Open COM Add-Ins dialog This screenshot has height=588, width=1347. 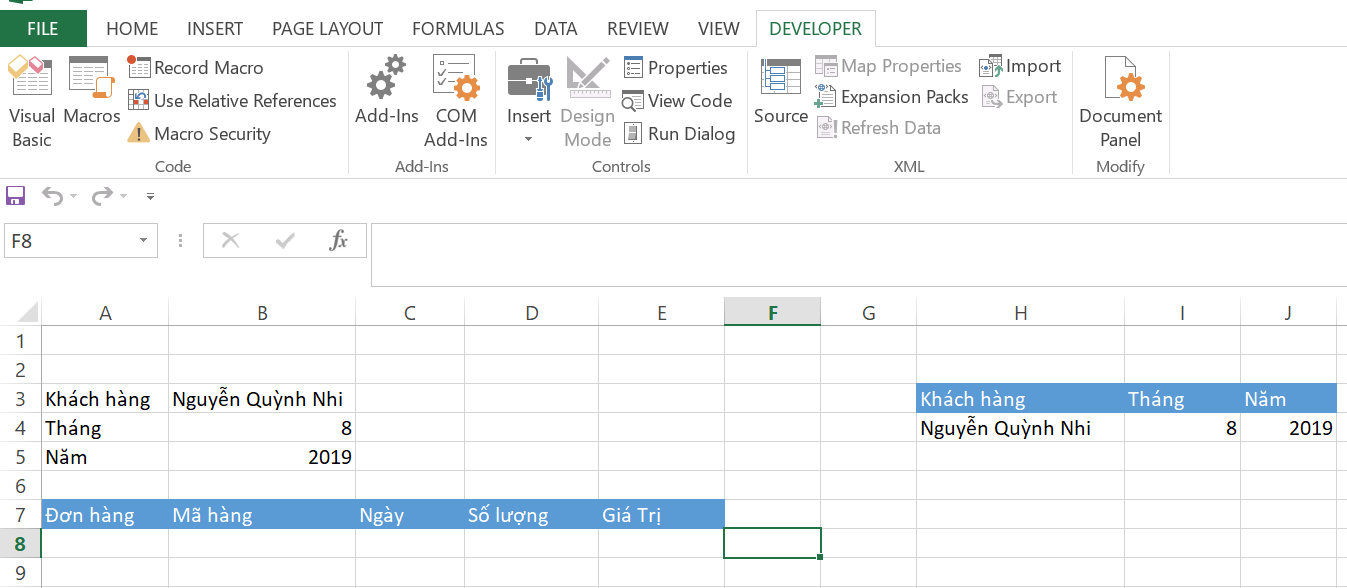click(455, 102)
